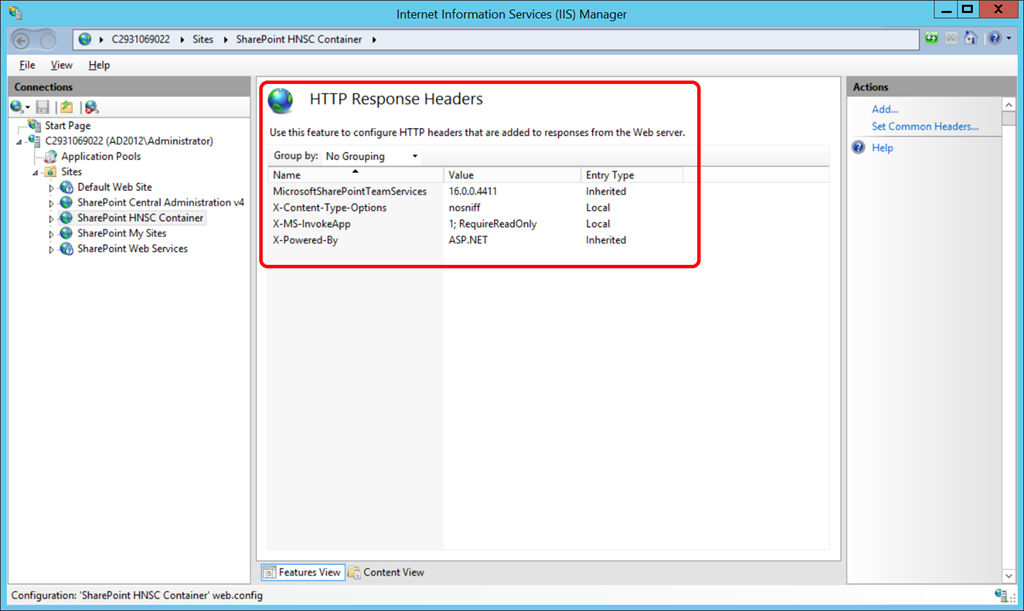
Task: Click the green Refresh page icon
Action: click(x=932, y=39)
